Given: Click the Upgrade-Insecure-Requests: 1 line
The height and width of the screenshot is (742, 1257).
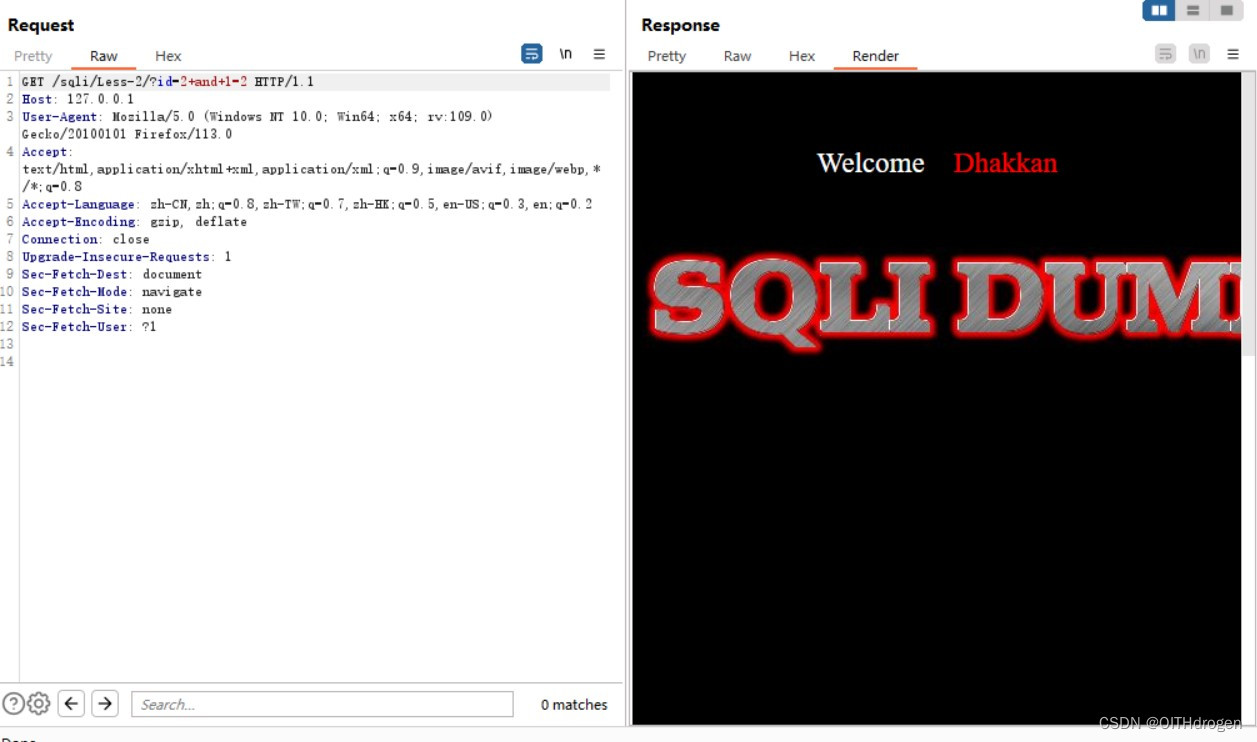Looking at the screenshot, I should (126, 257).
